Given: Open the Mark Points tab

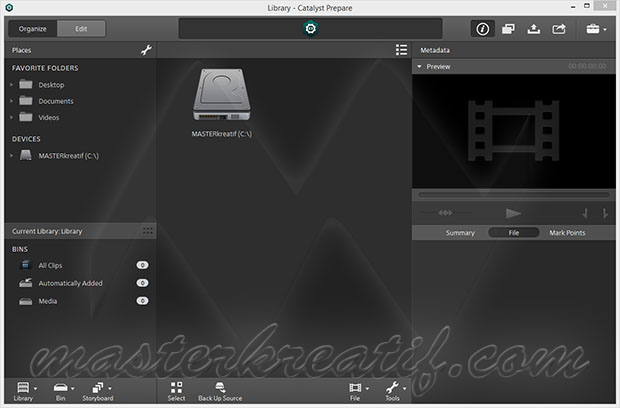Looking at the screenshot, I should [567, 232].
